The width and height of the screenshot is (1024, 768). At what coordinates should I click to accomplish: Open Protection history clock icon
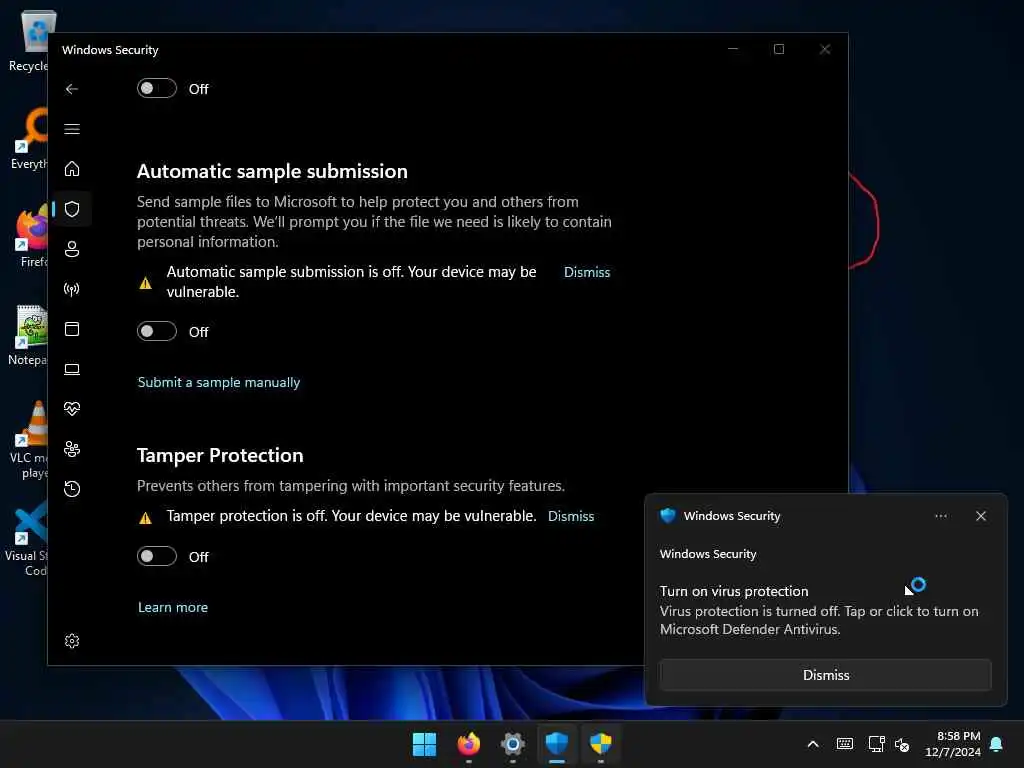(x=72, y=488)
